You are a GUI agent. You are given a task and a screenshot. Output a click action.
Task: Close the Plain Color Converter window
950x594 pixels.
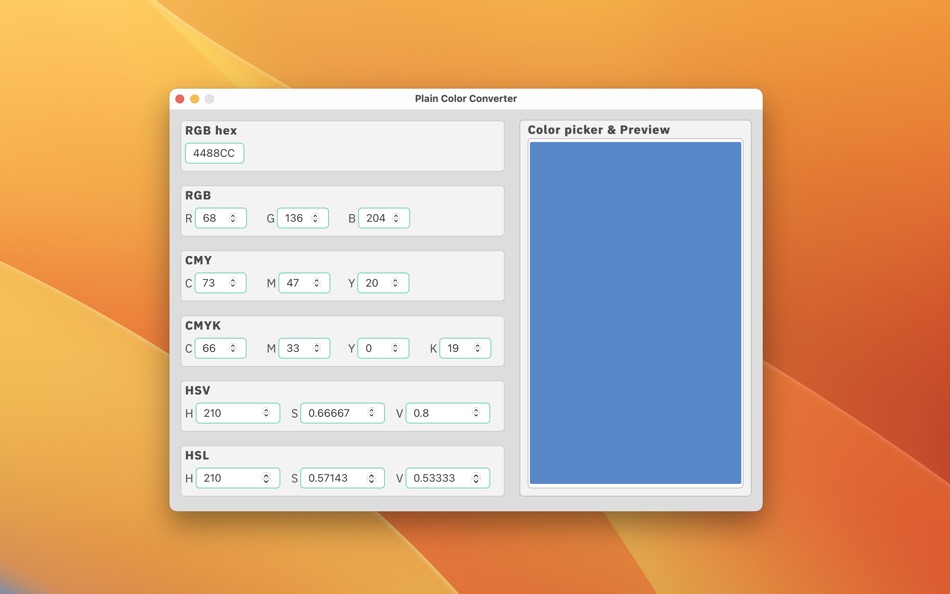pos(180,99)
